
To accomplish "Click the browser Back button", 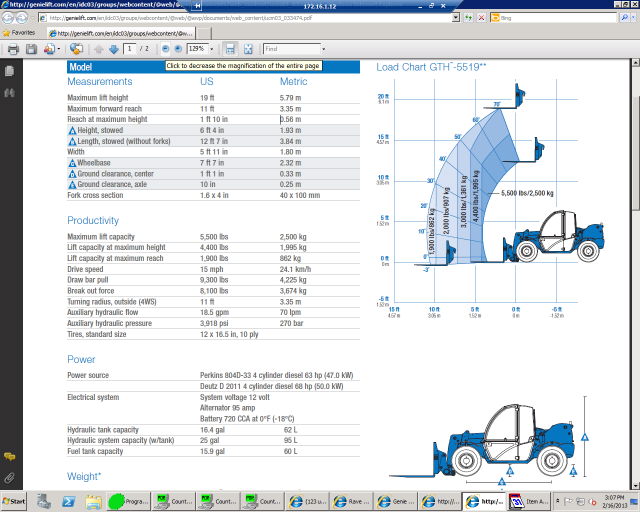I will coord(8,18).
